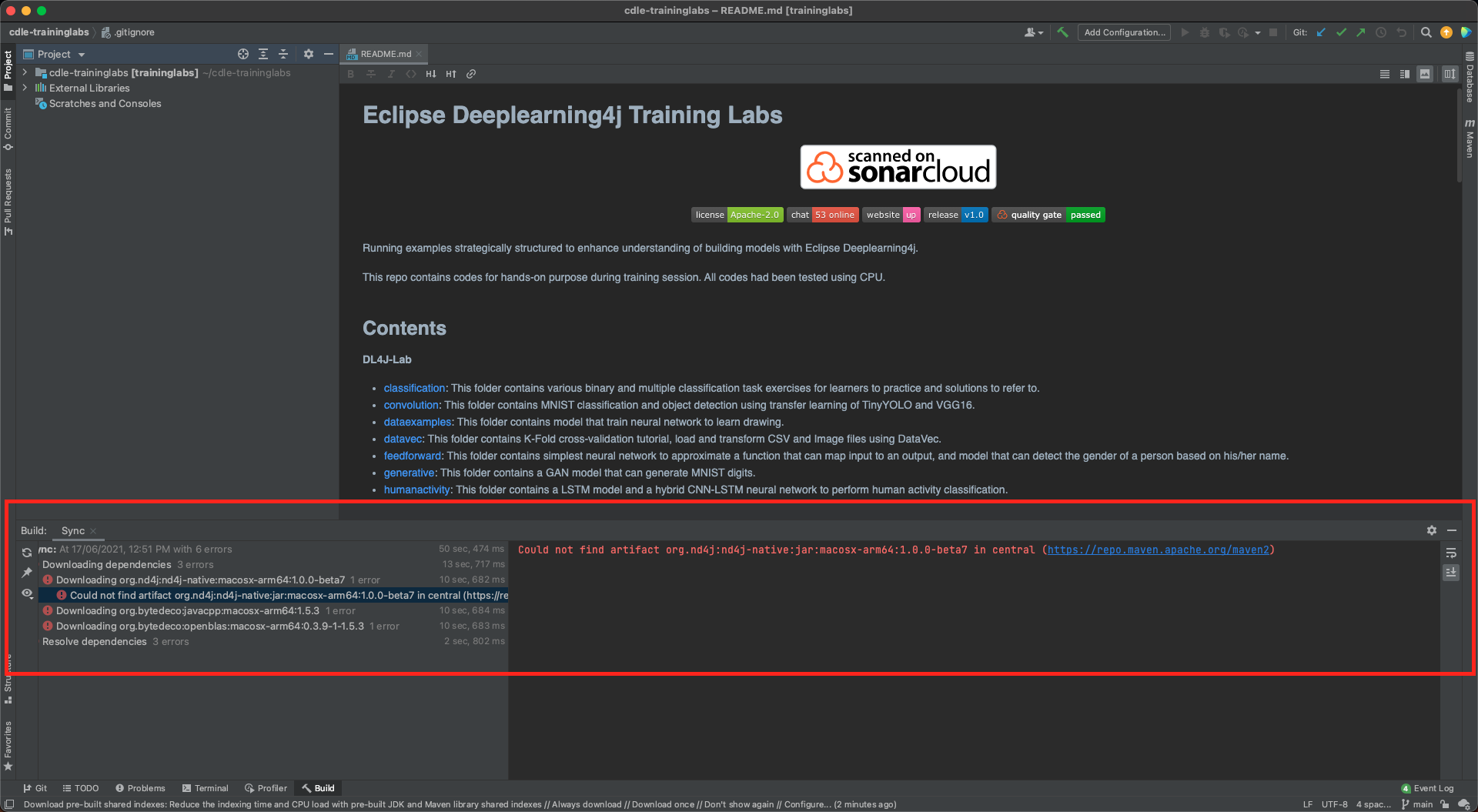
Task: Click the Git Rollback icon
Action: click(1401, 32)
